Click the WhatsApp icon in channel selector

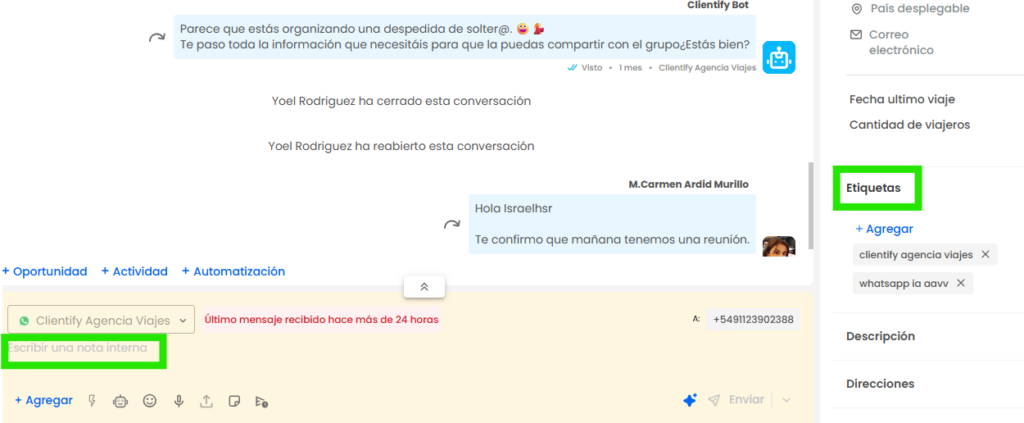[x=24, y=321]
